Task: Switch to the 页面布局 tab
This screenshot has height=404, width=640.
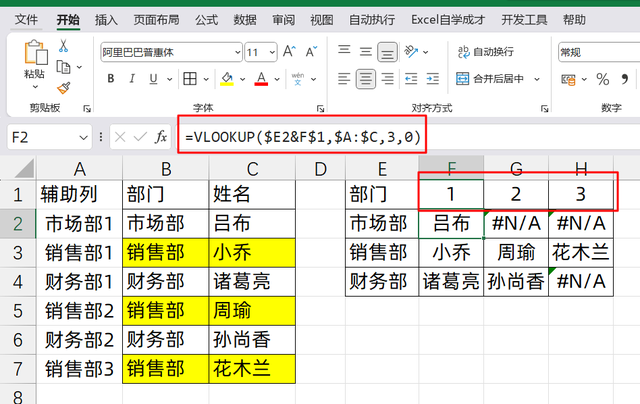Action: click(156, 20)
